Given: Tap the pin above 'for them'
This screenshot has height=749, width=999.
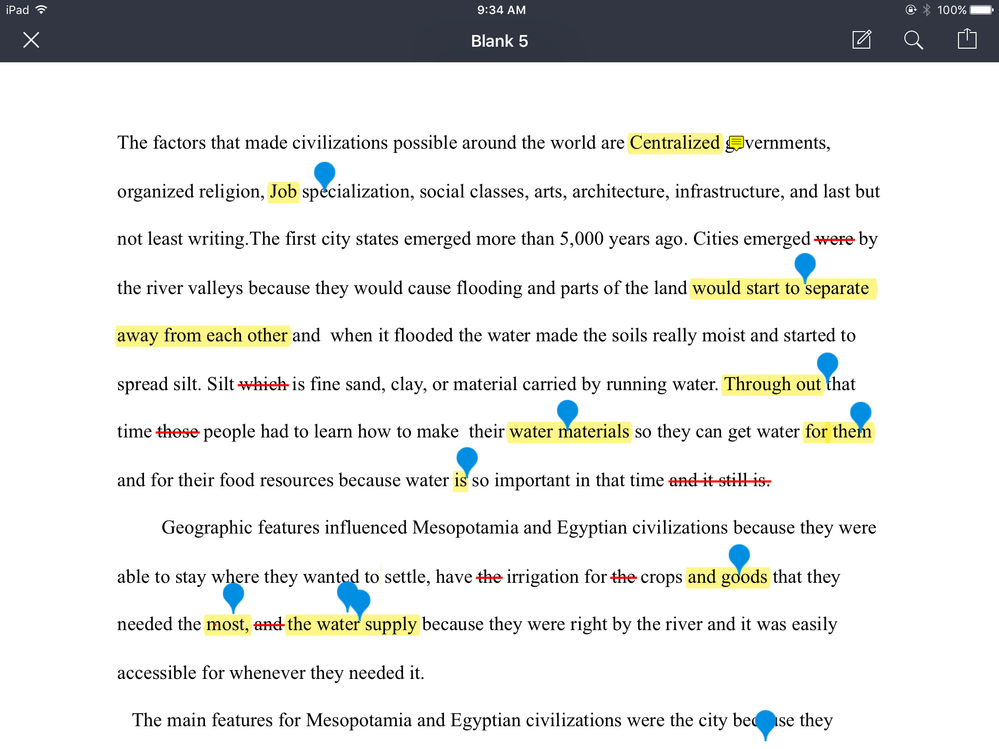Looking at the screenshot, I should click(860, 414).
